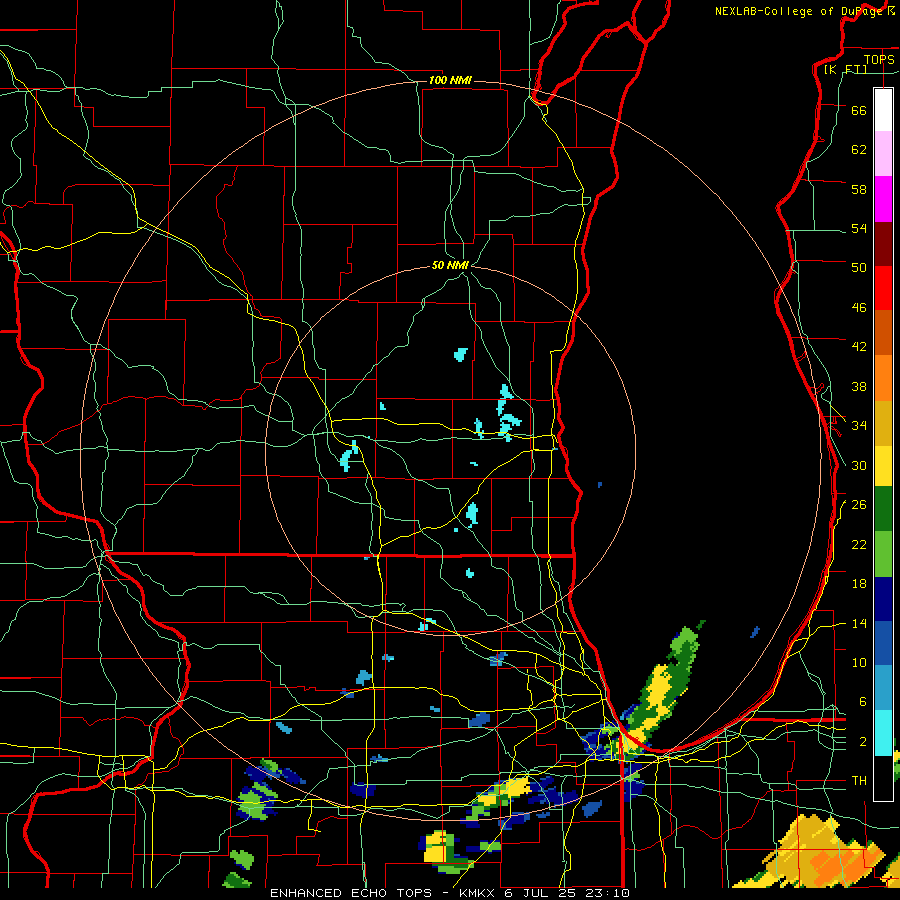The width and height of the screenshot is (900, 900).
Task: Click the white swatch in the tops legend
Action: 883,110
